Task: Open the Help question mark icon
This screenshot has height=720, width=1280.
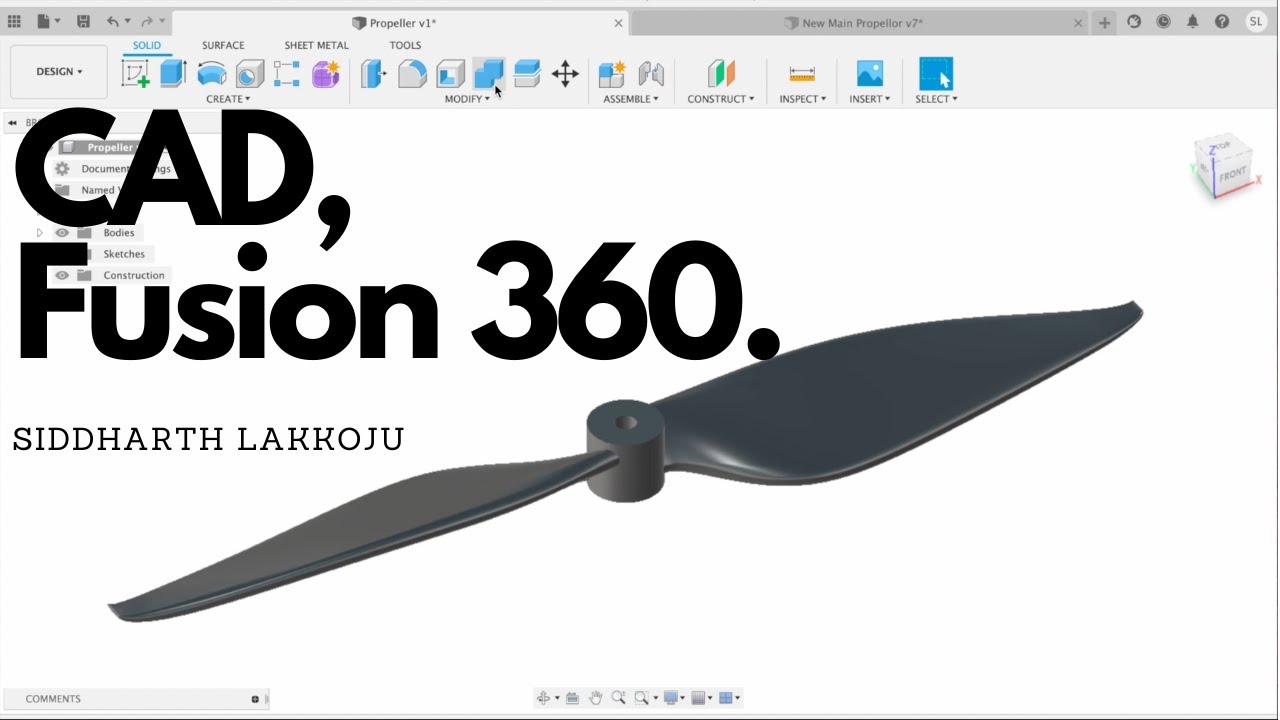Action: 1222,21
